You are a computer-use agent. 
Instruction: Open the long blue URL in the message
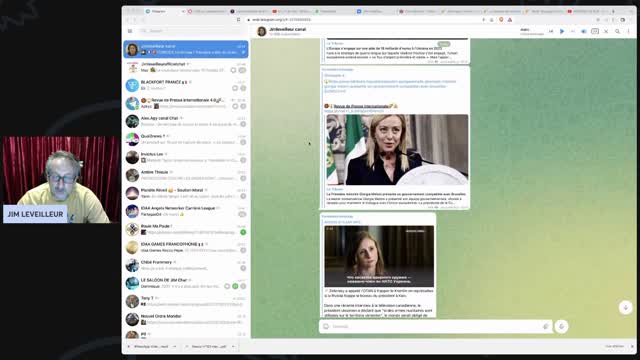point(390,86)
